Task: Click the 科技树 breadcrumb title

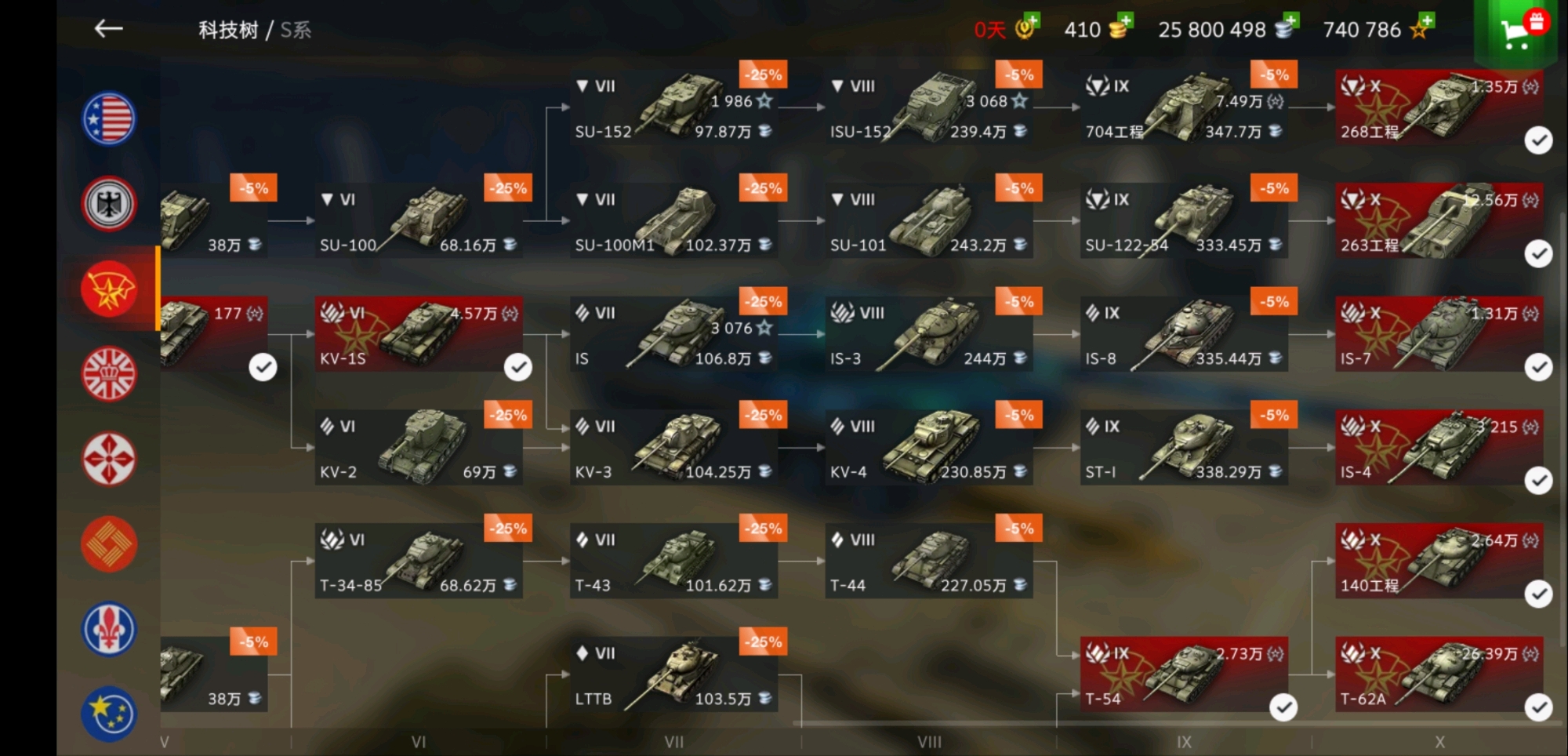Action: coord(228,30)
